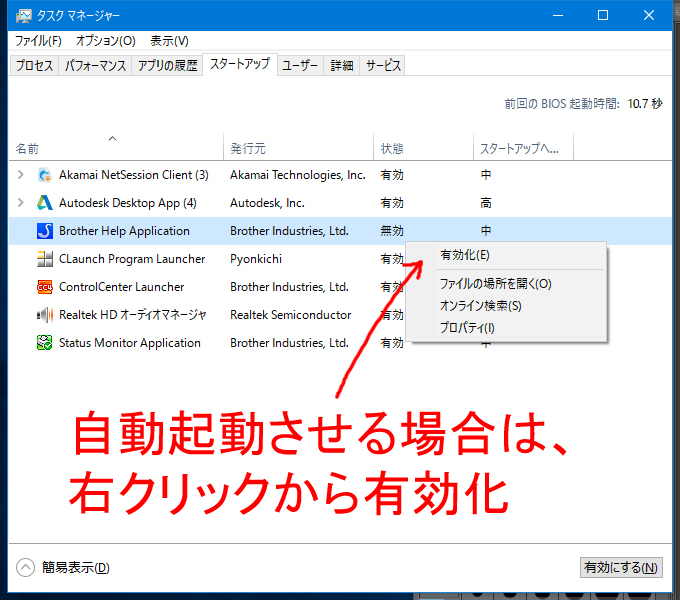Maximize the Task Manager window
Image resolution: width=680 pixels, height=600 pixels.
(x=603, y=16)
